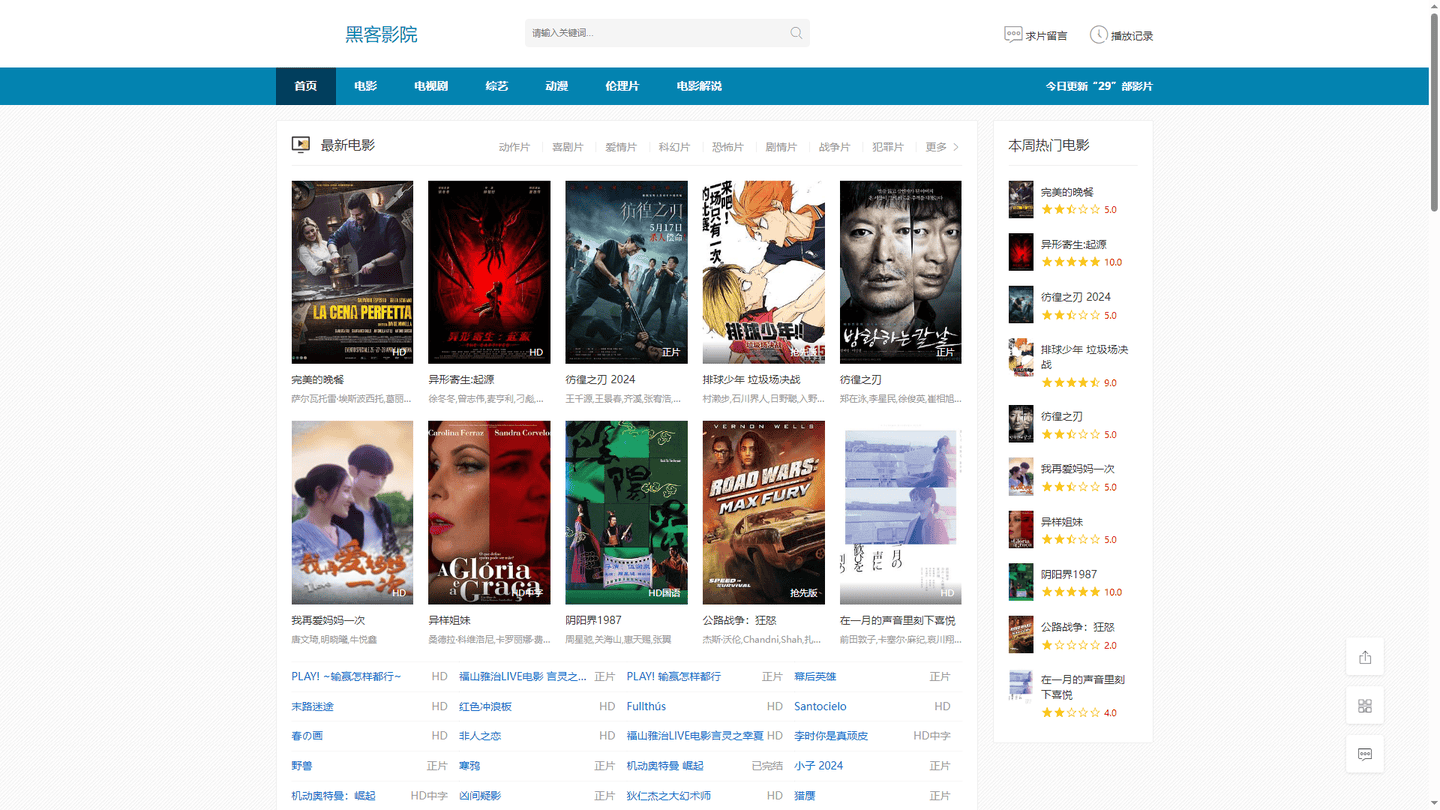Open the 电视剧 nav tab
Image resolution: width=1440 pixels, height=810 pixels.
(431, 86)
